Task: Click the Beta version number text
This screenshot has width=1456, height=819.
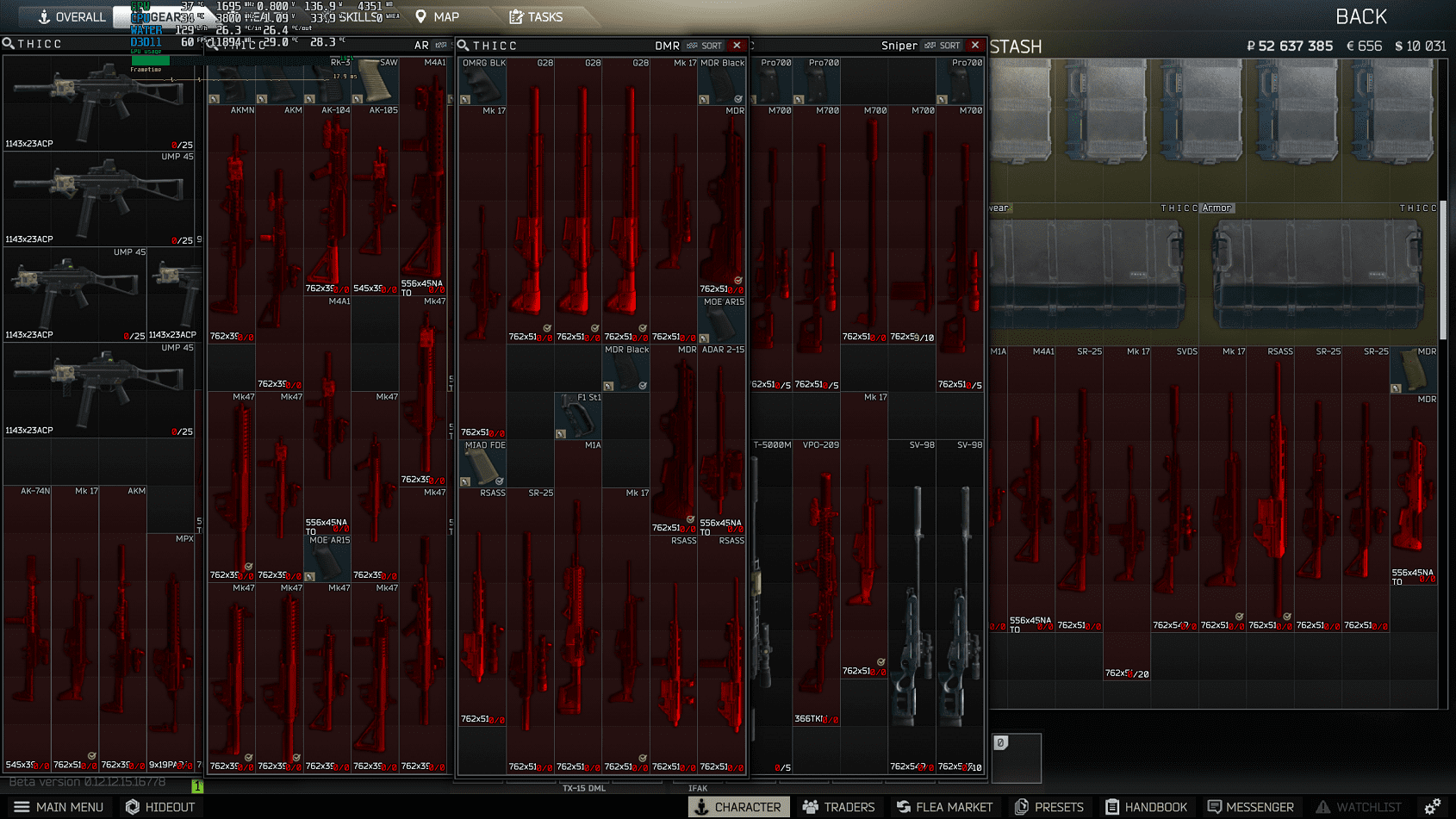Action: pos(87,782)
